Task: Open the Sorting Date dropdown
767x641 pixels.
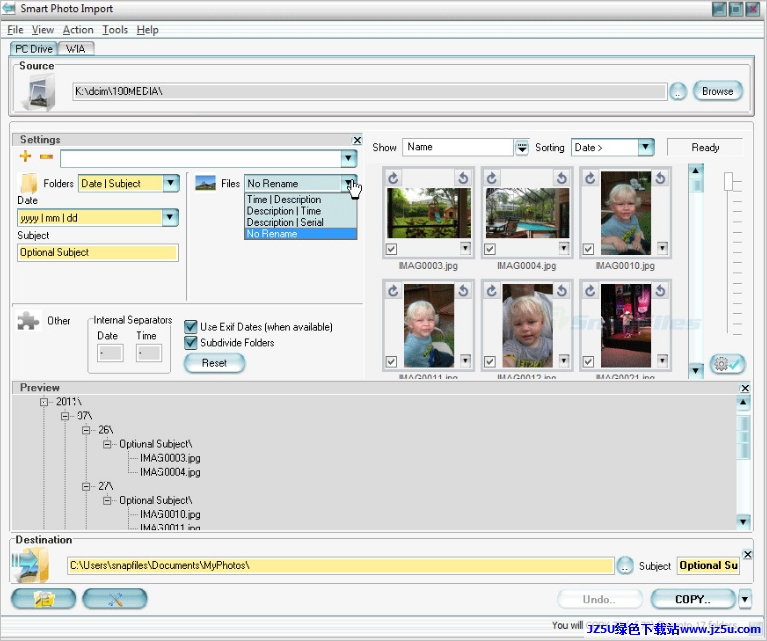Action: point(646,147)
